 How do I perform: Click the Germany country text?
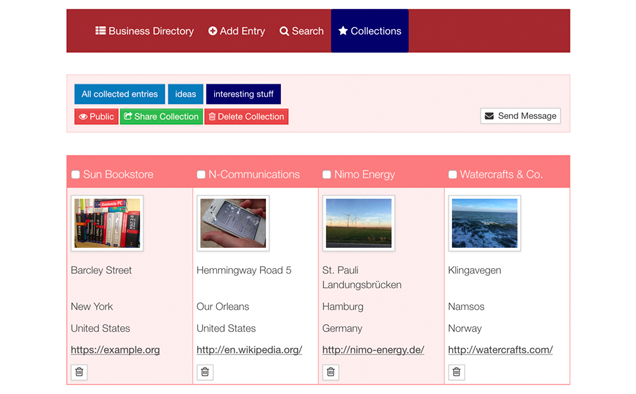click(342, 328)
